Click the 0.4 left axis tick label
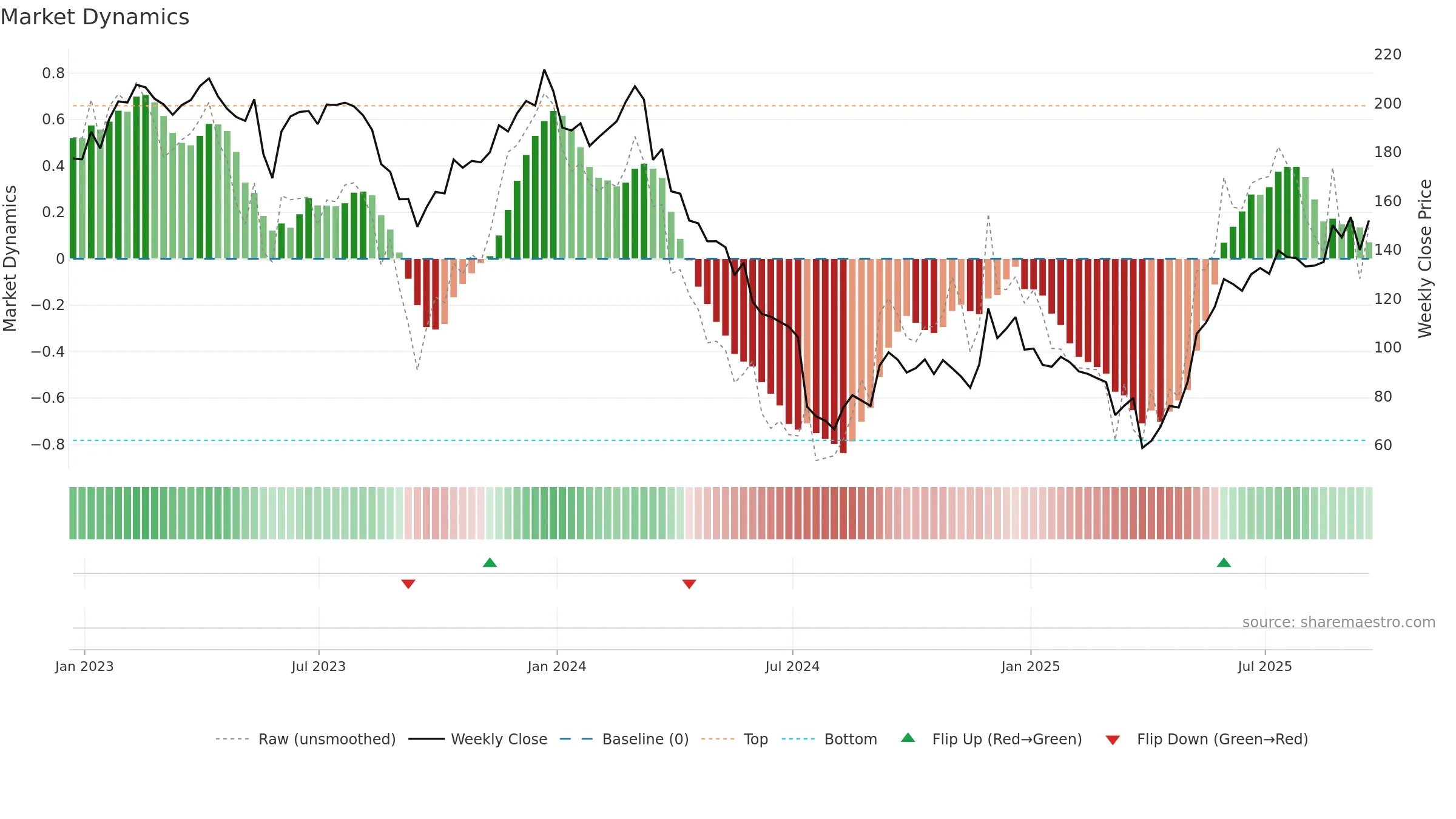The image size is (1456, 819). (x=53, y=166)
